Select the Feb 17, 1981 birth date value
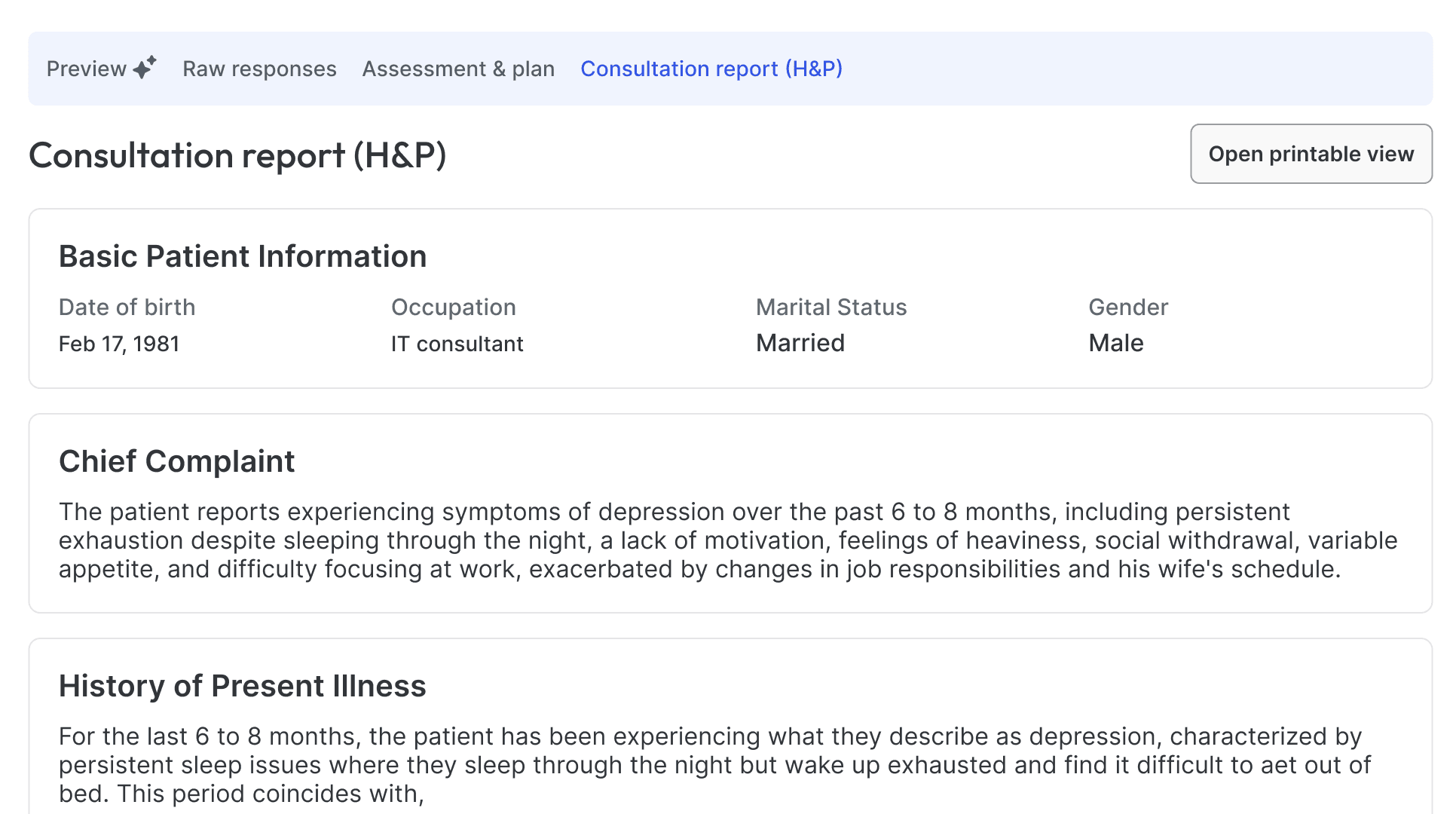This screenshot has width=1456, height=814. tap(119, 344)
